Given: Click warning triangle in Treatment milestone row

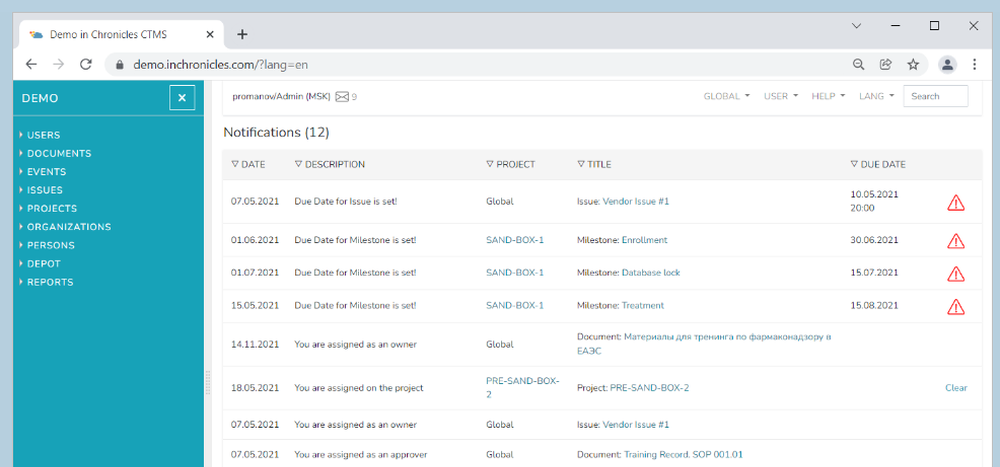Looking at the screenshot, I should [955, 306].
